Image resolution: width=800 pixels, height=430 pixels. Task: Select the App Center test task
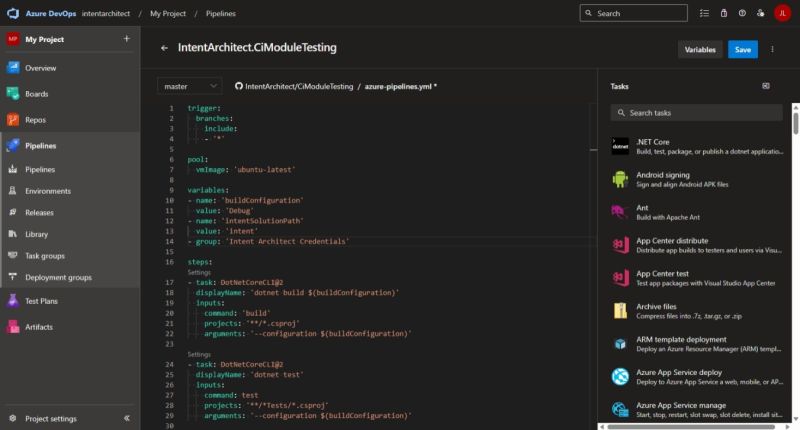pos(696,278)
